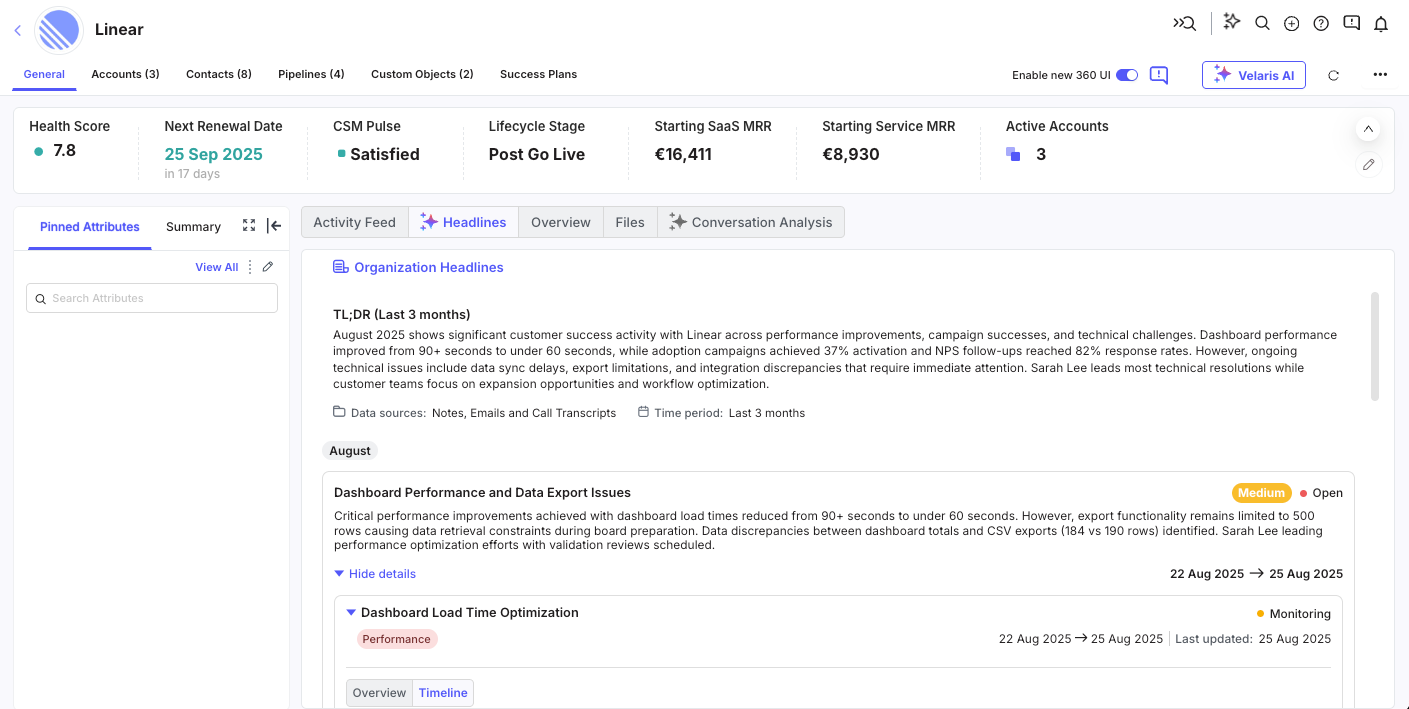Toggle Enable new 360 UI switch

[1127, 75]
